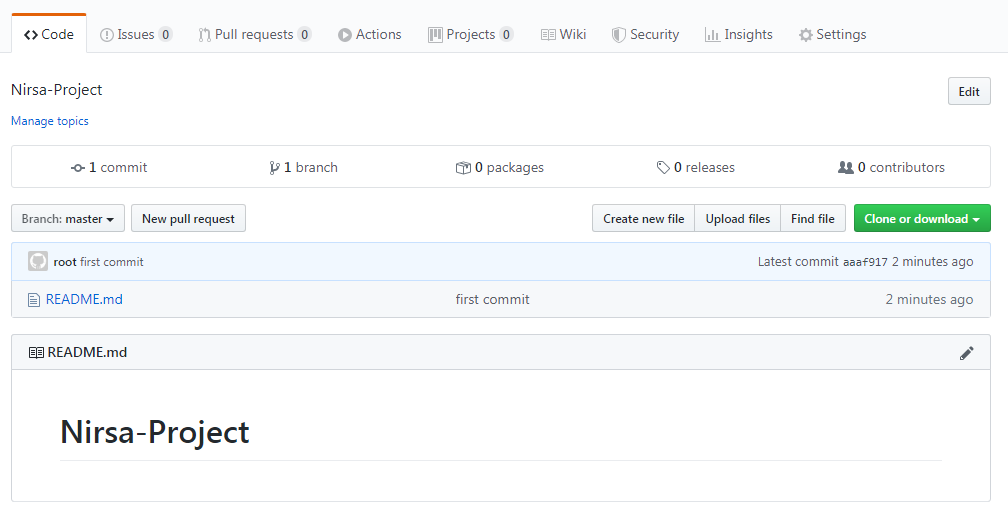Viewport: 1008px width, 512px height.
Task: View the Insights tab
Action: [x=739, y=34]
